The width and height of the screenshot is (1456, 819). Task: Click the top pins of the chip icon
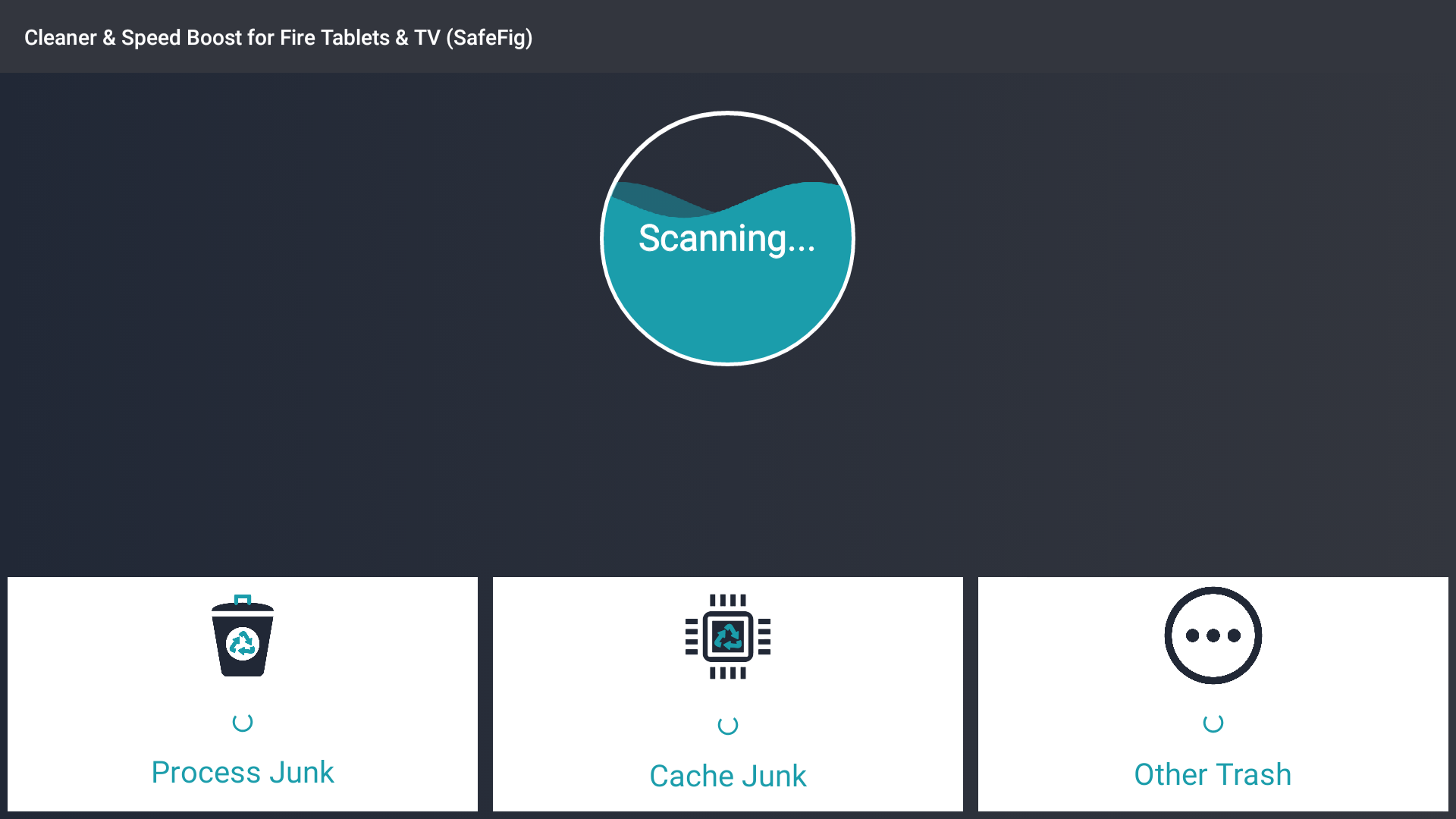pyautogui.click(x=728, y=600)
